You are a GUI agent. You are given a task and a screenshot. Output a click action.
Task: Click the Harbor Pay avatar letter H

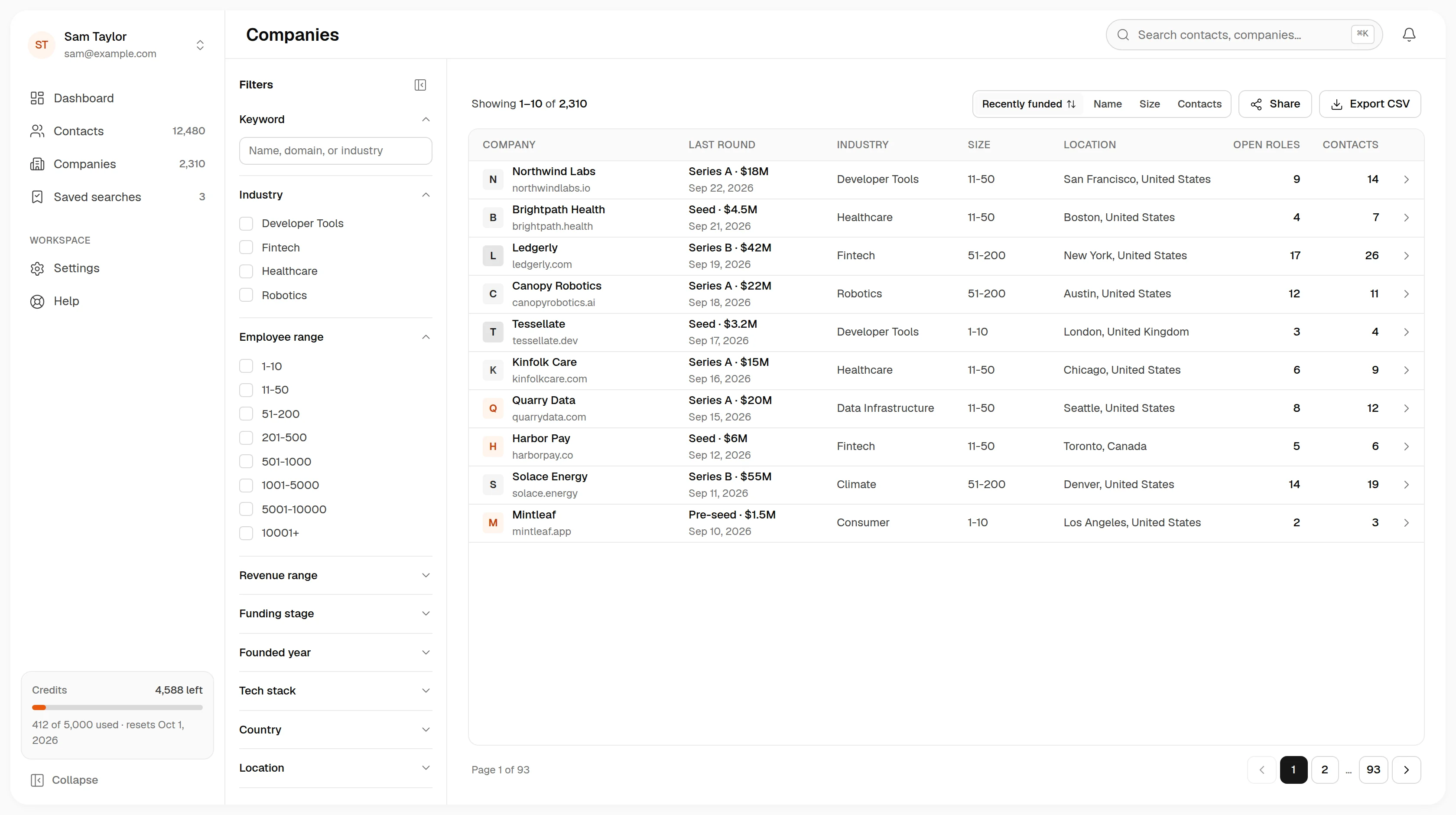click(493, 447)
